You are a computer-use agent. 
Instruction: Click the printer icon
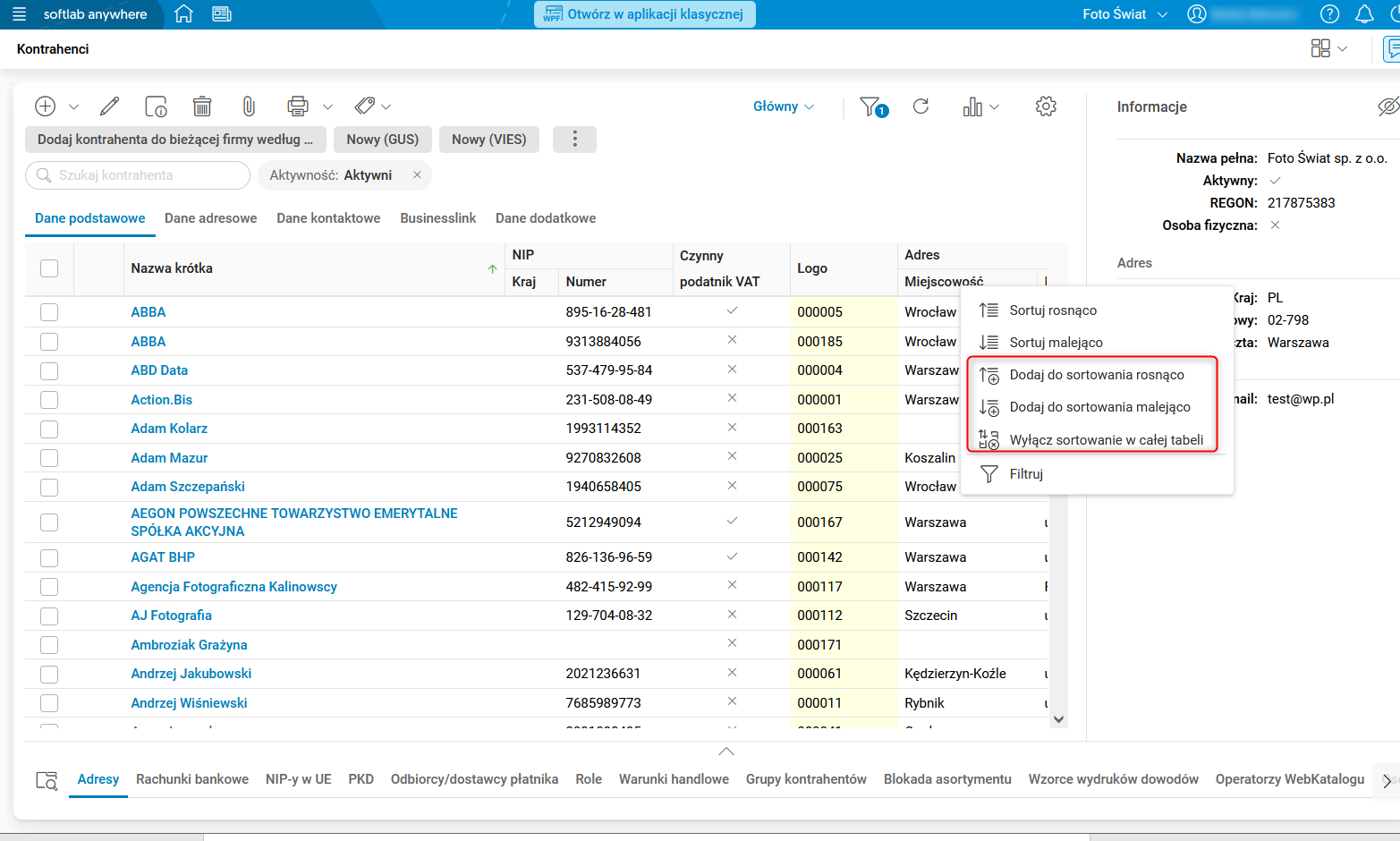click(297, 106)
